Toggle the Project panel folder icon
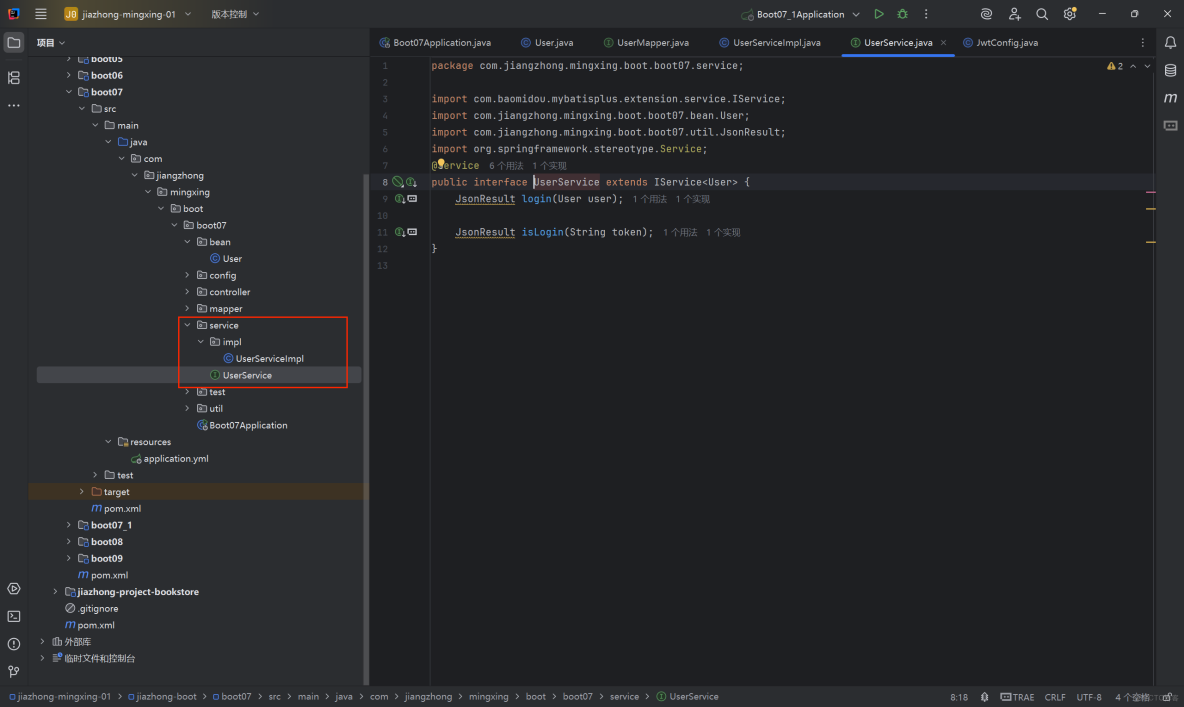1184x707 pixels. pos(13,43)
